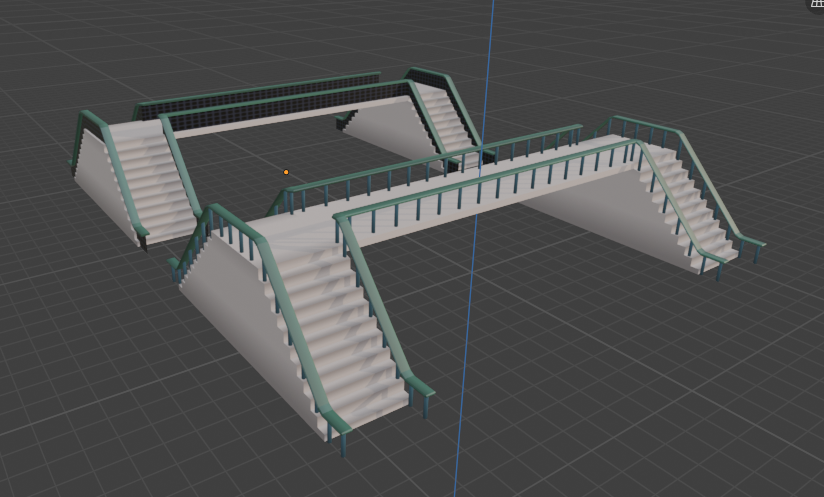Select the back-left staircase steps
Image resolution: width=824 pixels, height=497 pixels.
point(151,181)
